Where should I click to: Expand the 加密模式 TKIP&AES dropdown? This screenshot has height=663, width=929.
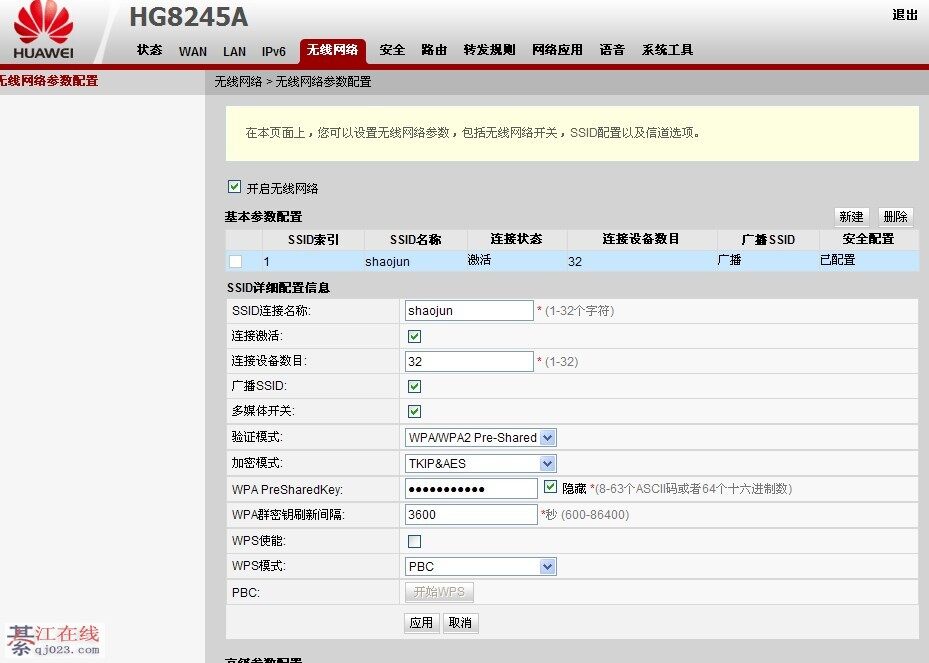tap(480, 463)
